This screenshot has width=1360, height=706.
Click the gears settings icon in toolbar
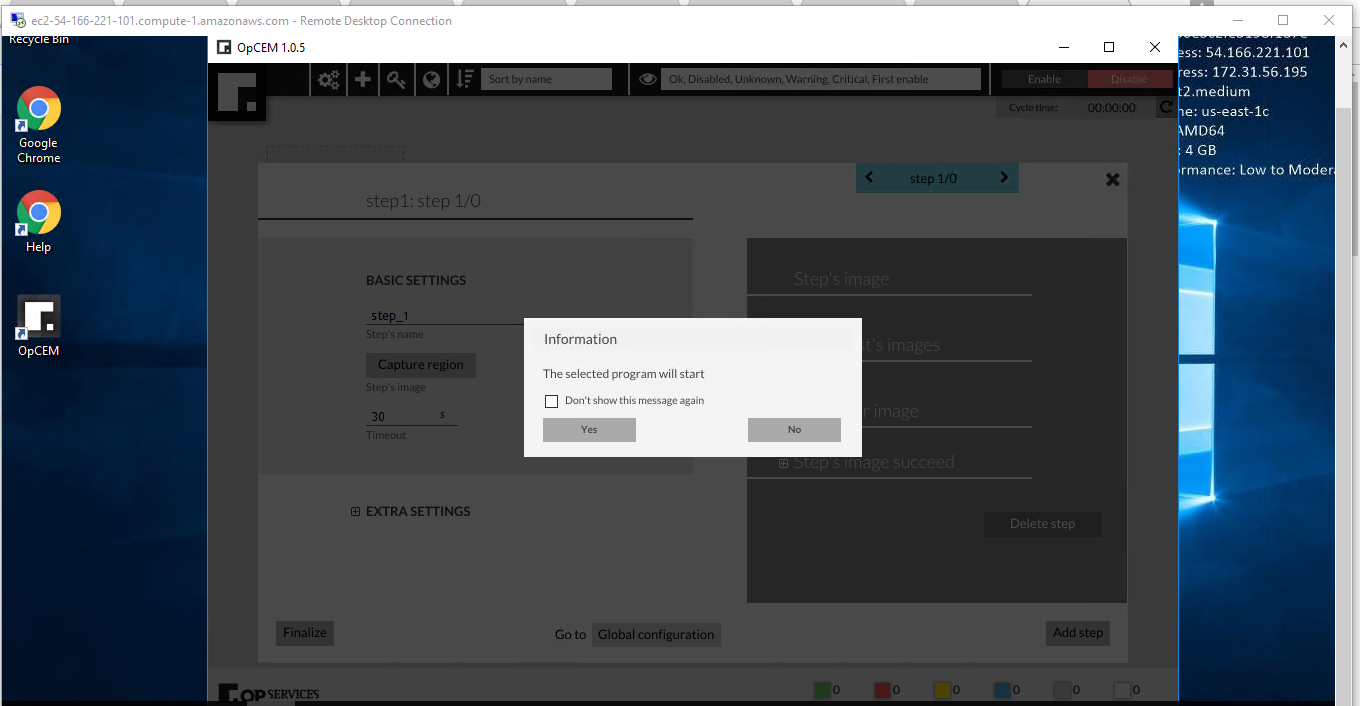click(x=328, y=80)
